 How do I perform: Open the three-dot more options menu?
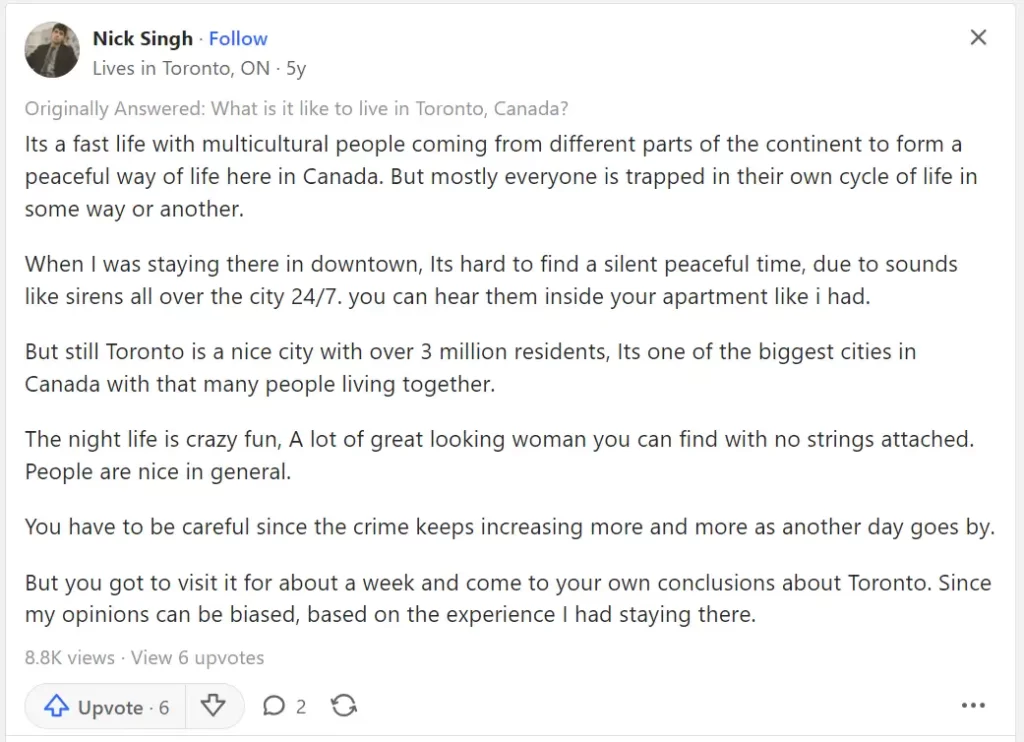click(x=973, y=705)
